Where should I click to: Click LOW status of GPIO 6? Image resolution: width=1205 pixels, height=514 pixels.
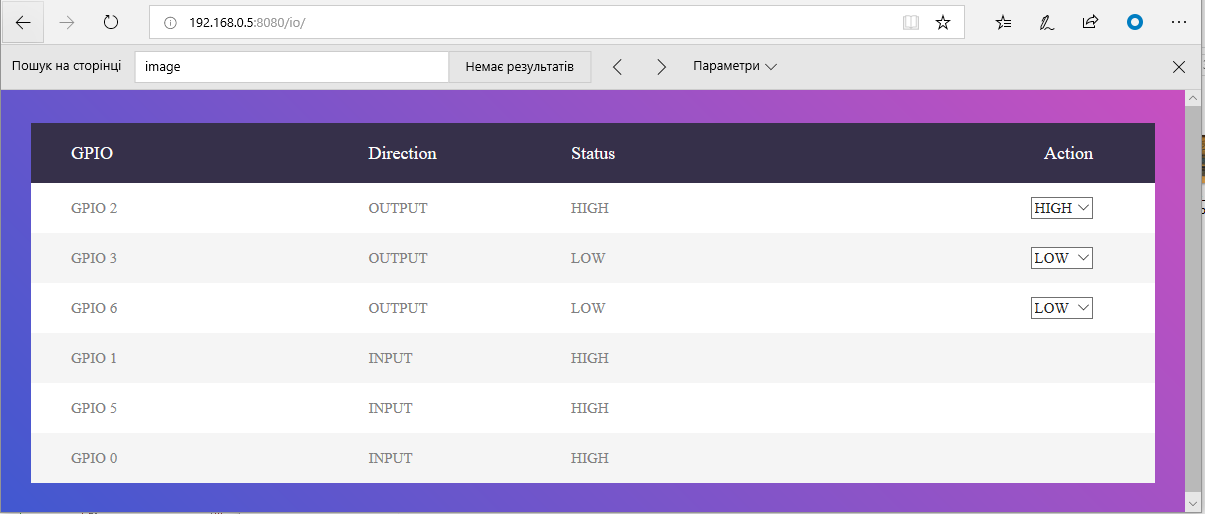(x=588, y=308)
